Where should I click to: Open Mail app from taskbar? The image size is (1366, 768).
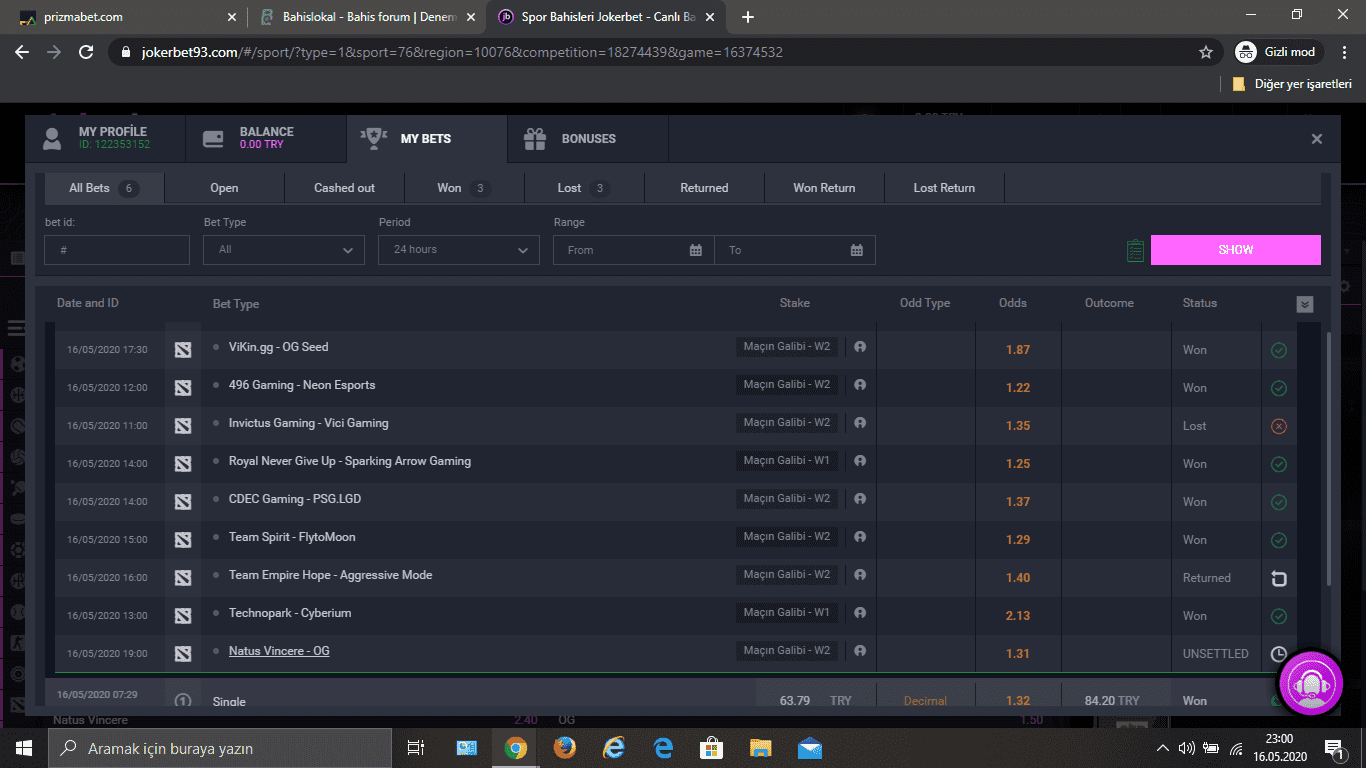pyautogui.click(x=810, y=747)
